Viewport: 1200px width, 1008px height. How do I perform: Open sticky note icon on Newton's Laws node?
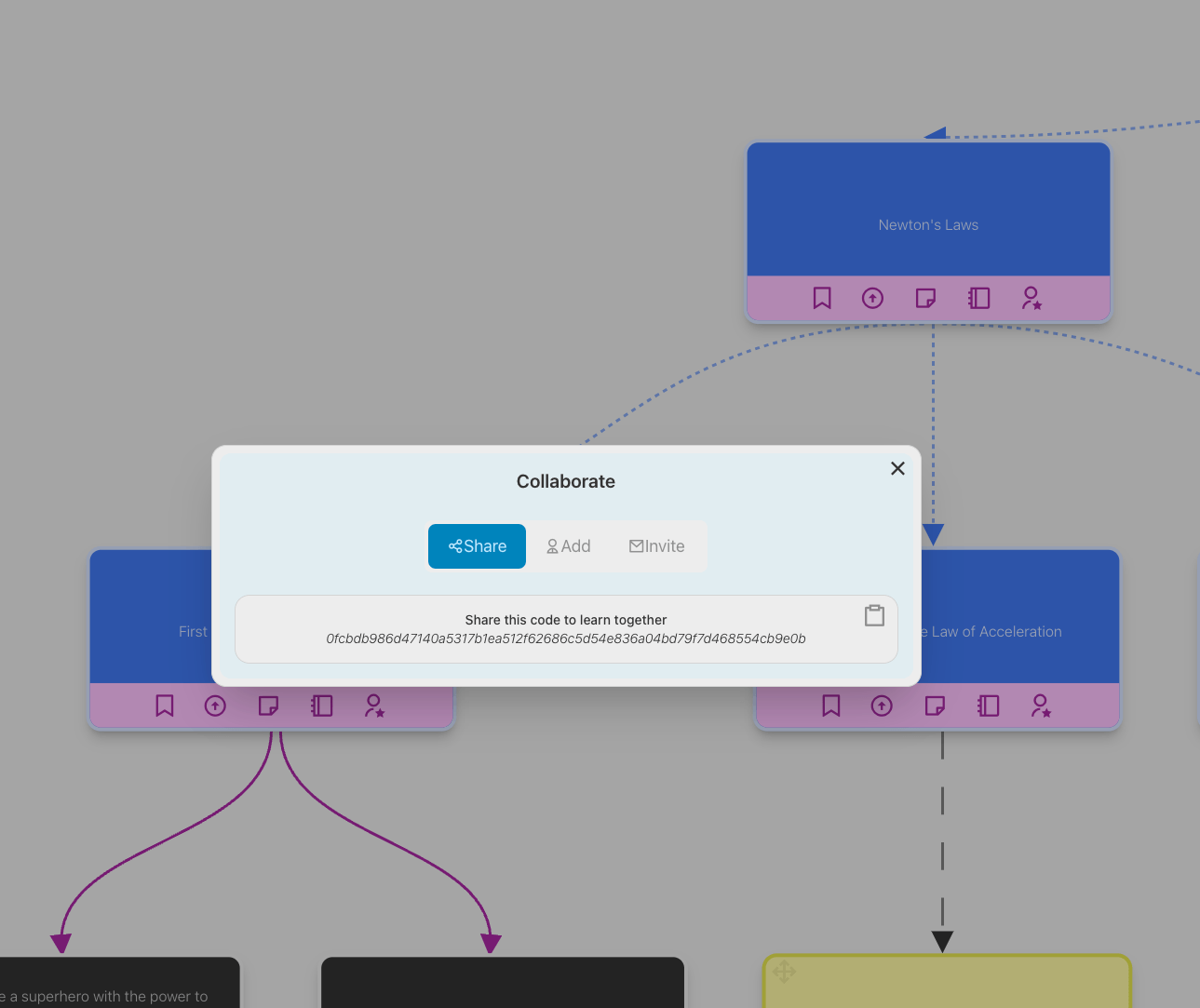925,298
